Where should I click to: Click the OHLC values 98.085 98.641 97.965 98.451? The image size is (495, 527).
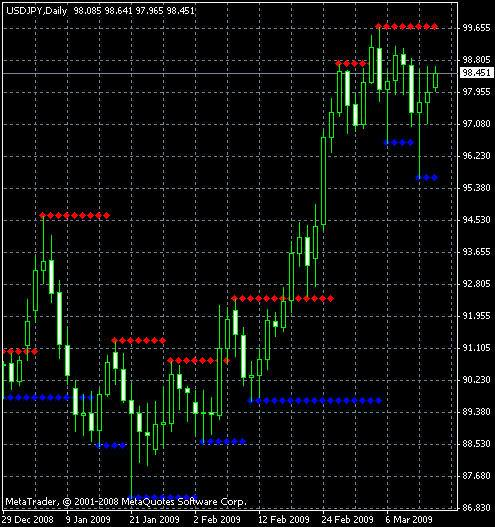point(134,11)
